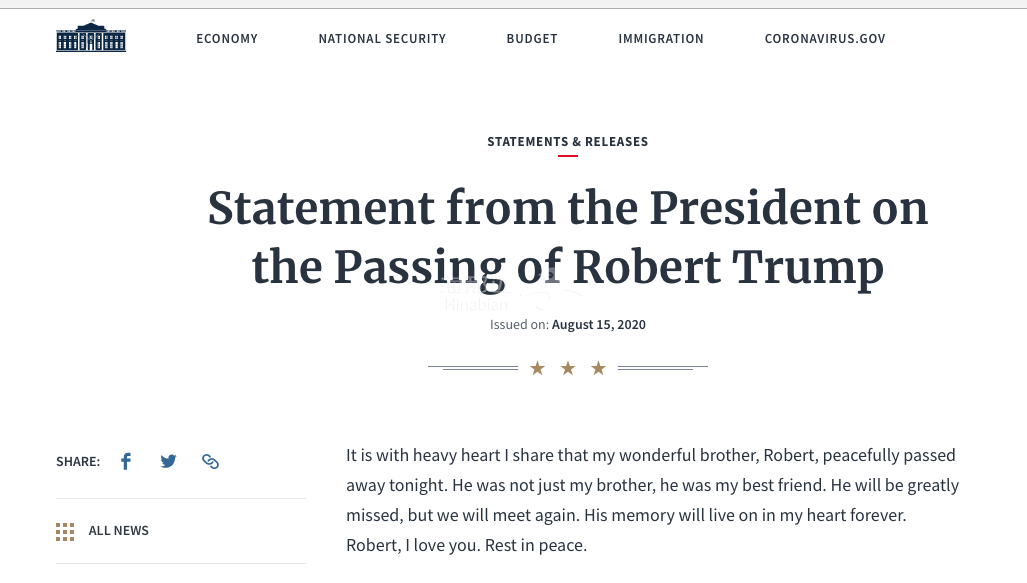The image size is (1027, 583).
Task: Go to National Security section
Action: [x=382, y=39]
